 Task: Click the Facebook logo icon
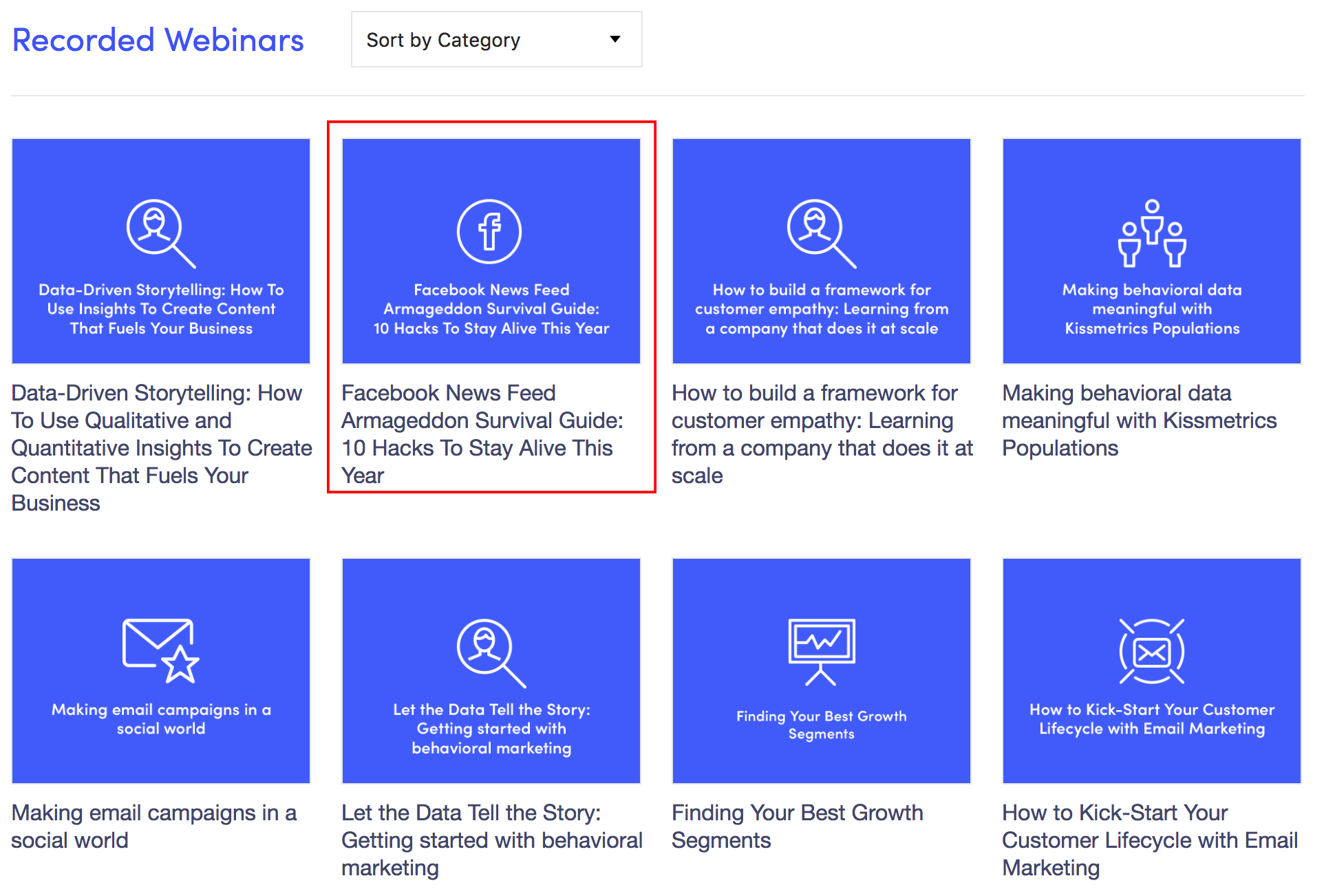pyautogui.click(x=489, y=231)
